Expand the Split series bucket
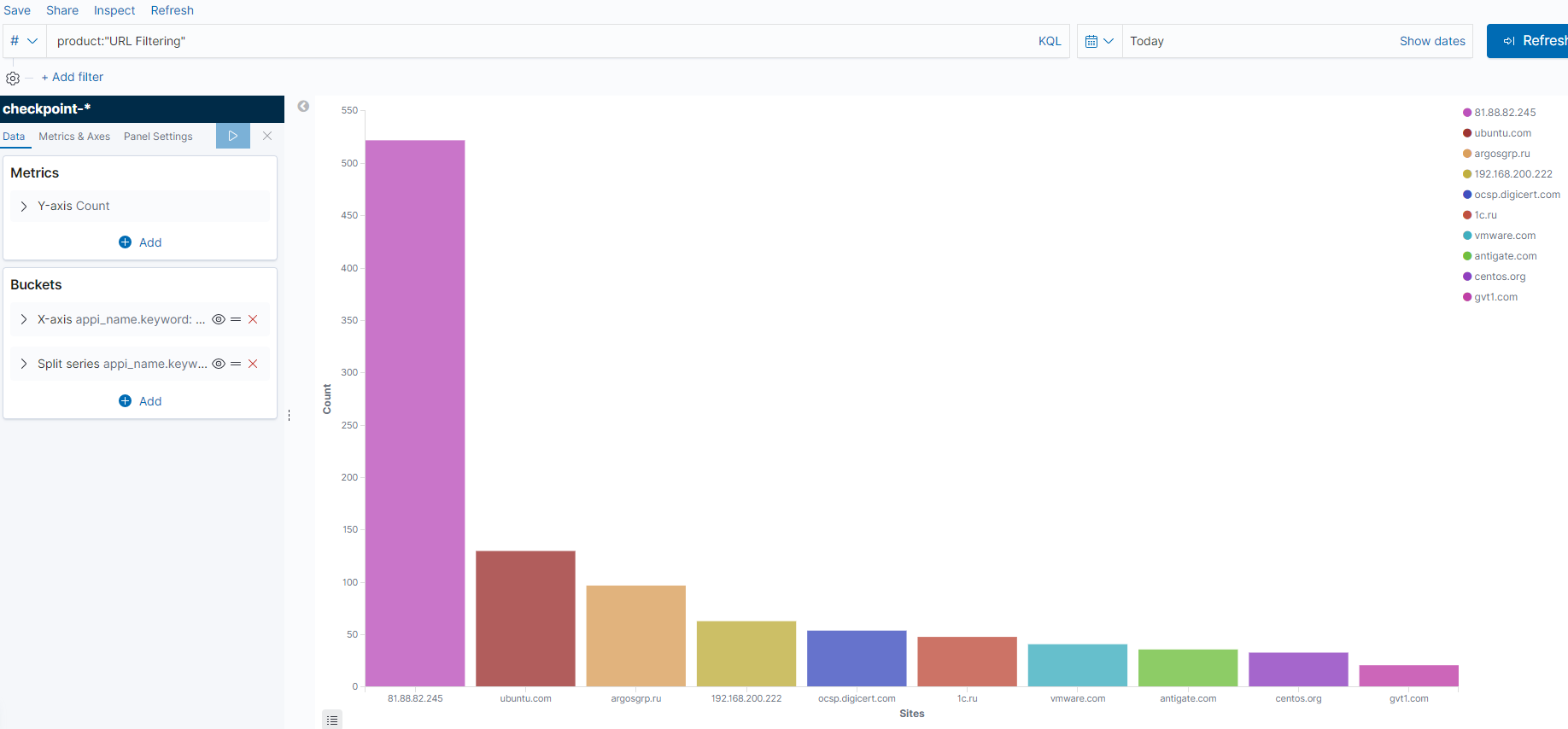The height and width of the screenshot is (729, 1568). [x=24, y=364]
